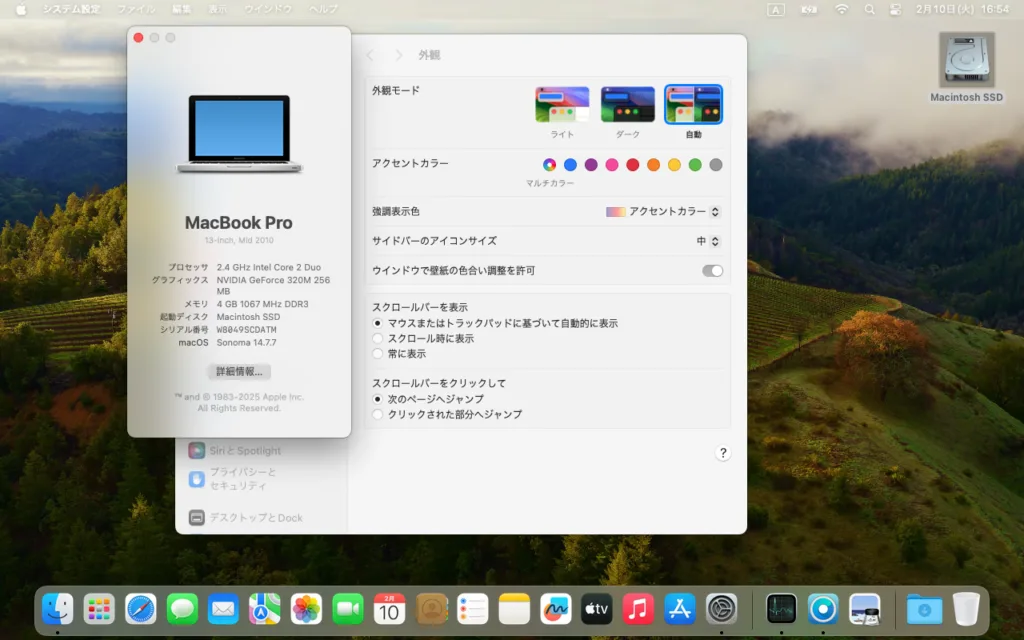This screenshot has width=1024, height=640.
Task: Open the Apple menu
Action: (x=20, y=9)
